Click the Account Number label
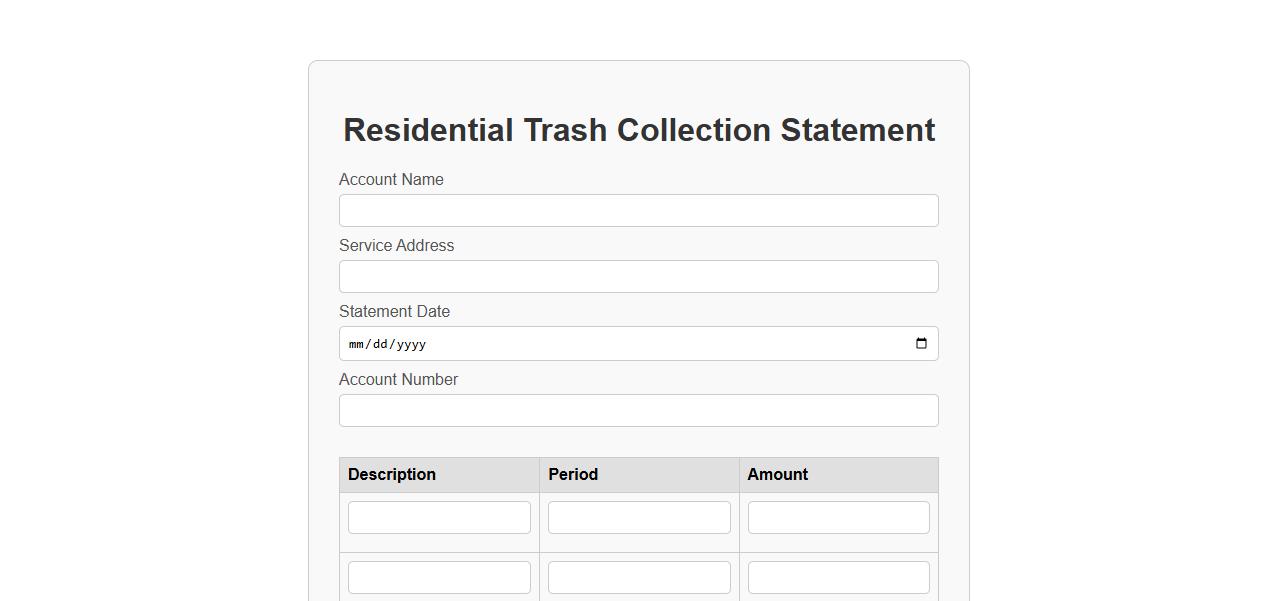 point(398,380)
